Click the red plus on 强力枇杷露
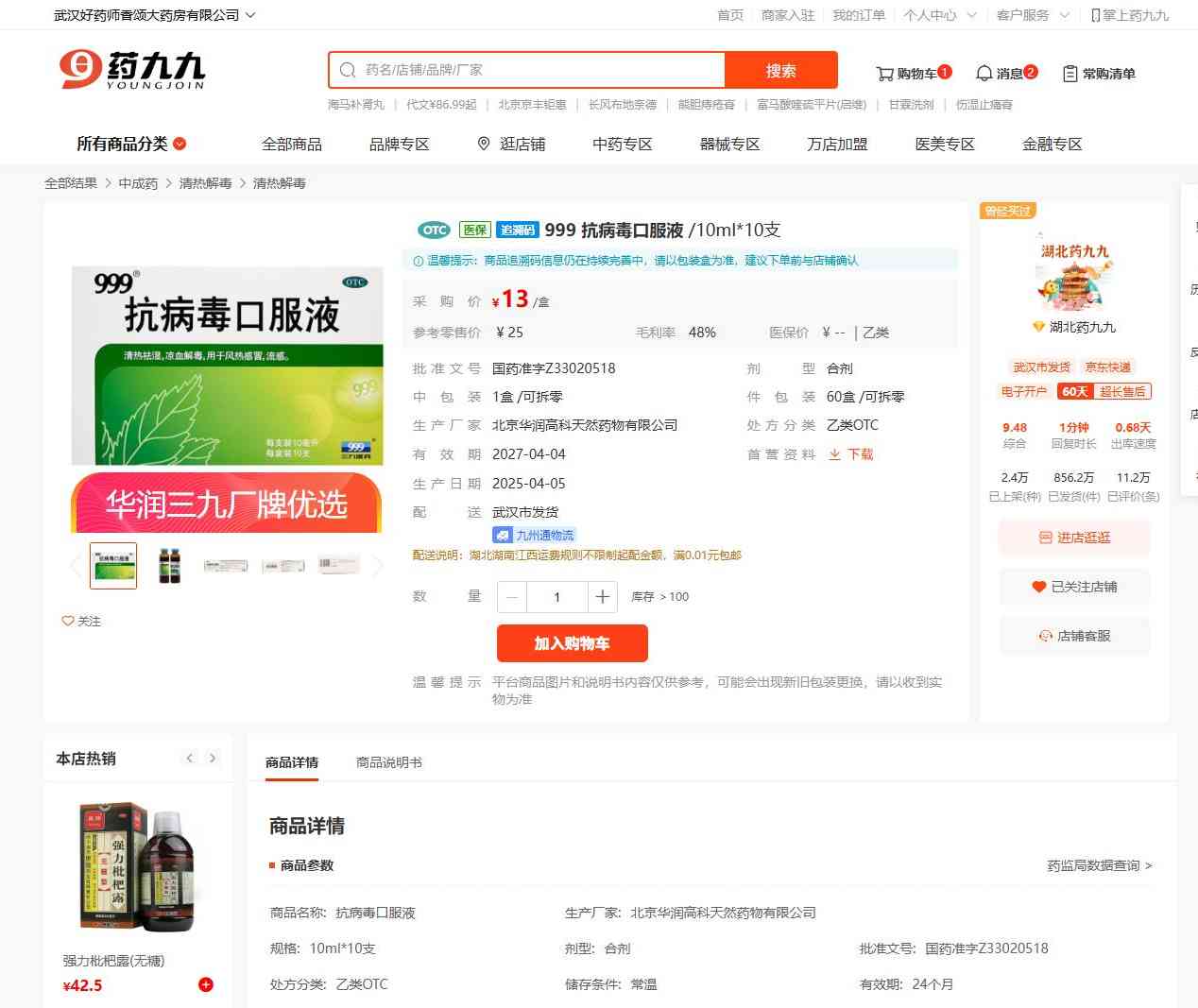 click(205, 984)
